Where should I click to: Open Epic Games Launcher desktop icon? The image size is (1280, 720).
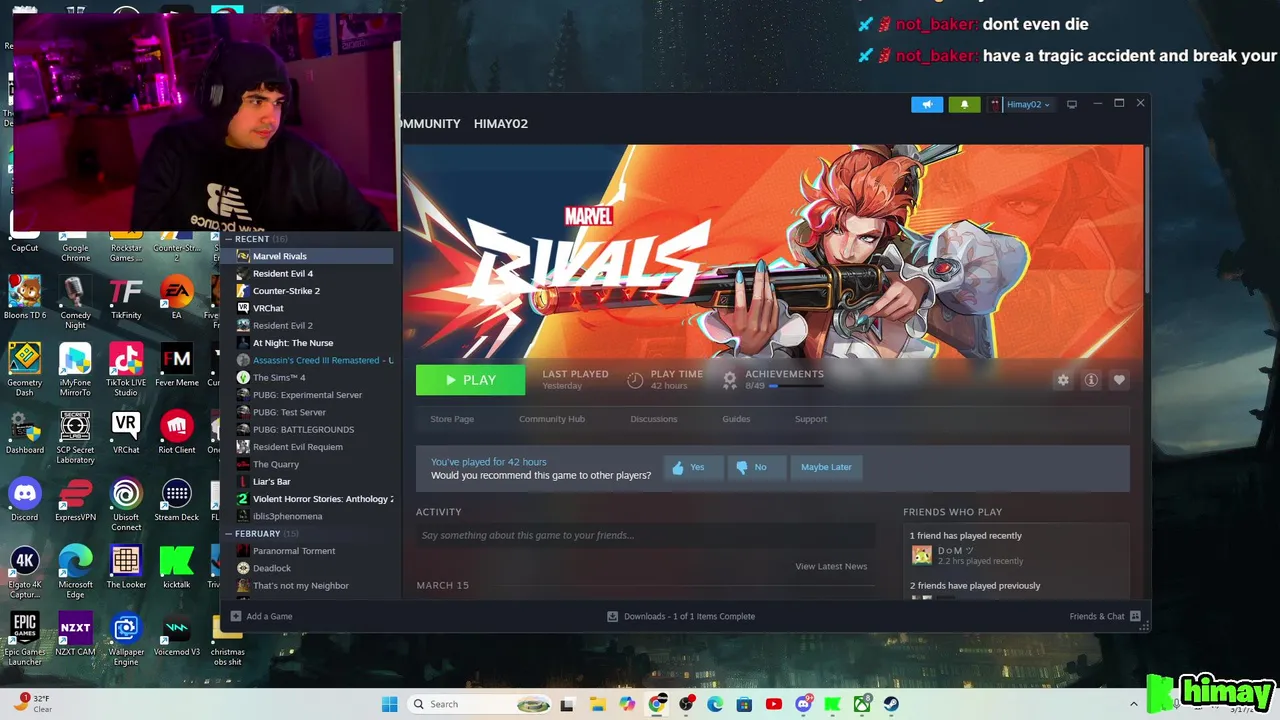(25, 639)
